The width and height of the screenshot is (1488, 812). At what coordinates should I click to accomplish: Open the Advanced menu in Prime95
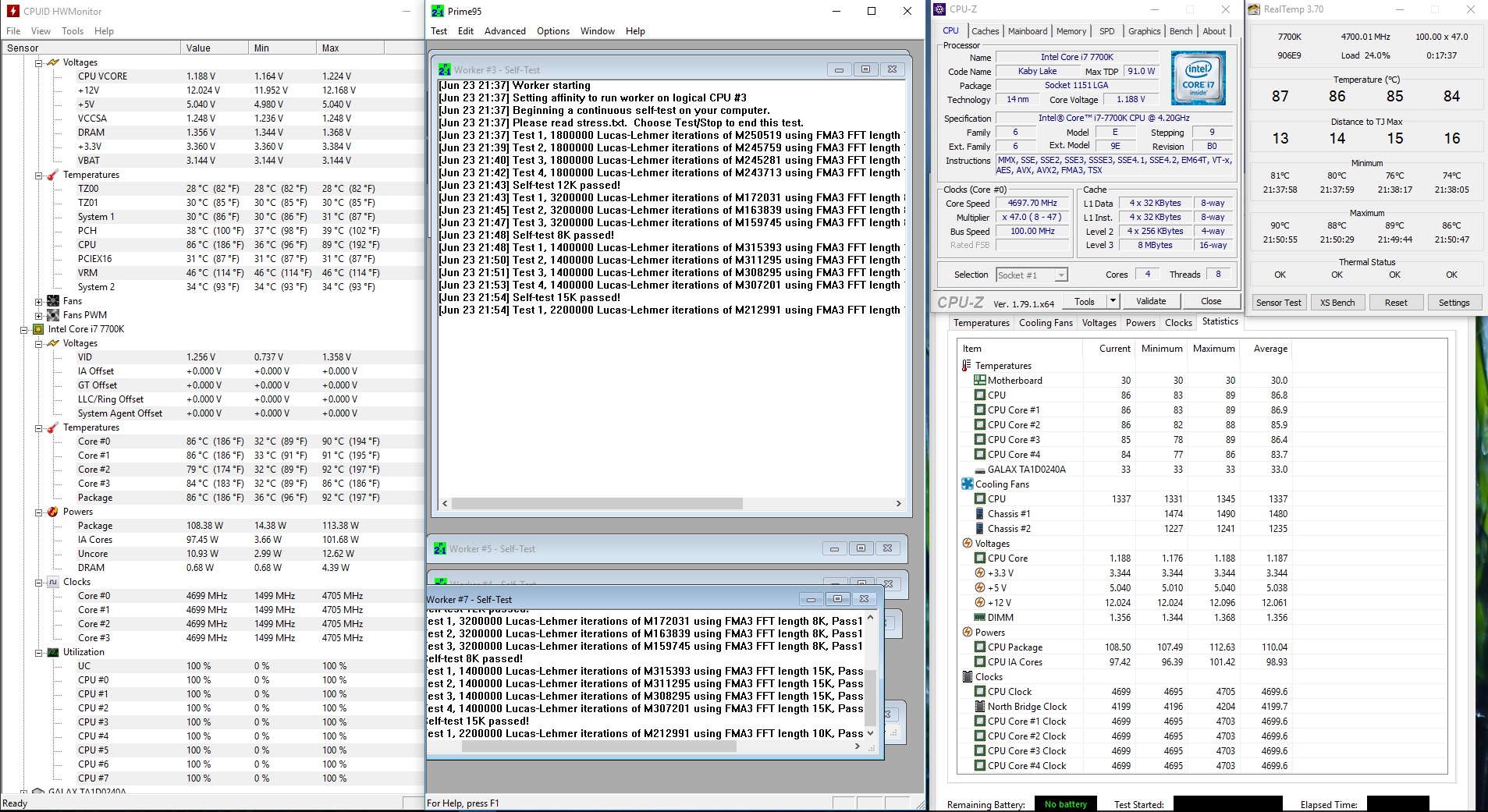505,31
